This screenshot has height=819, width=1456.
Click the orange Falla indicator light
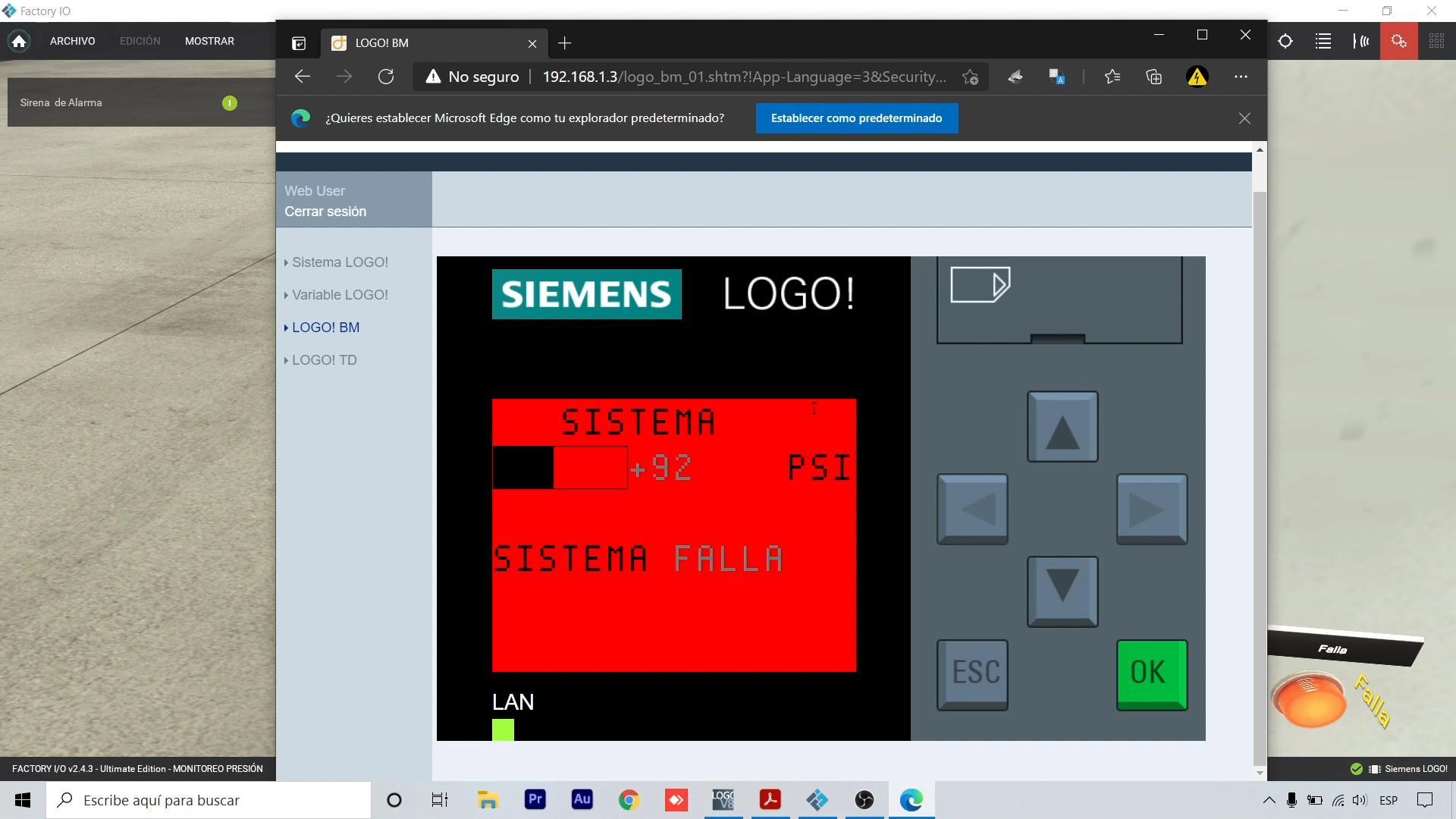click(x=1310, y=699)
